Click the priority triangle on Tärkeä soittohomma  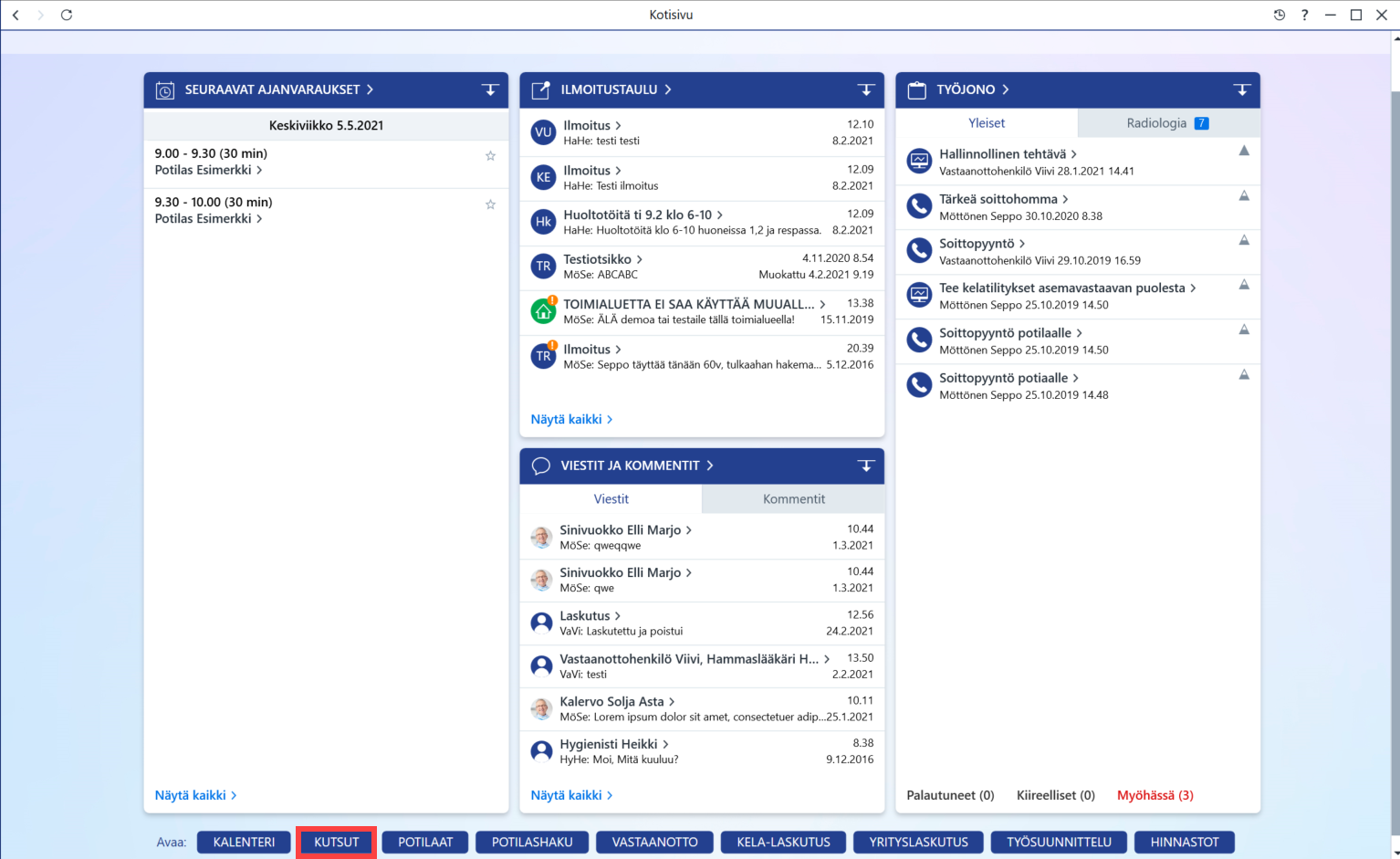pyautogui.click(x=1244, y=195)
